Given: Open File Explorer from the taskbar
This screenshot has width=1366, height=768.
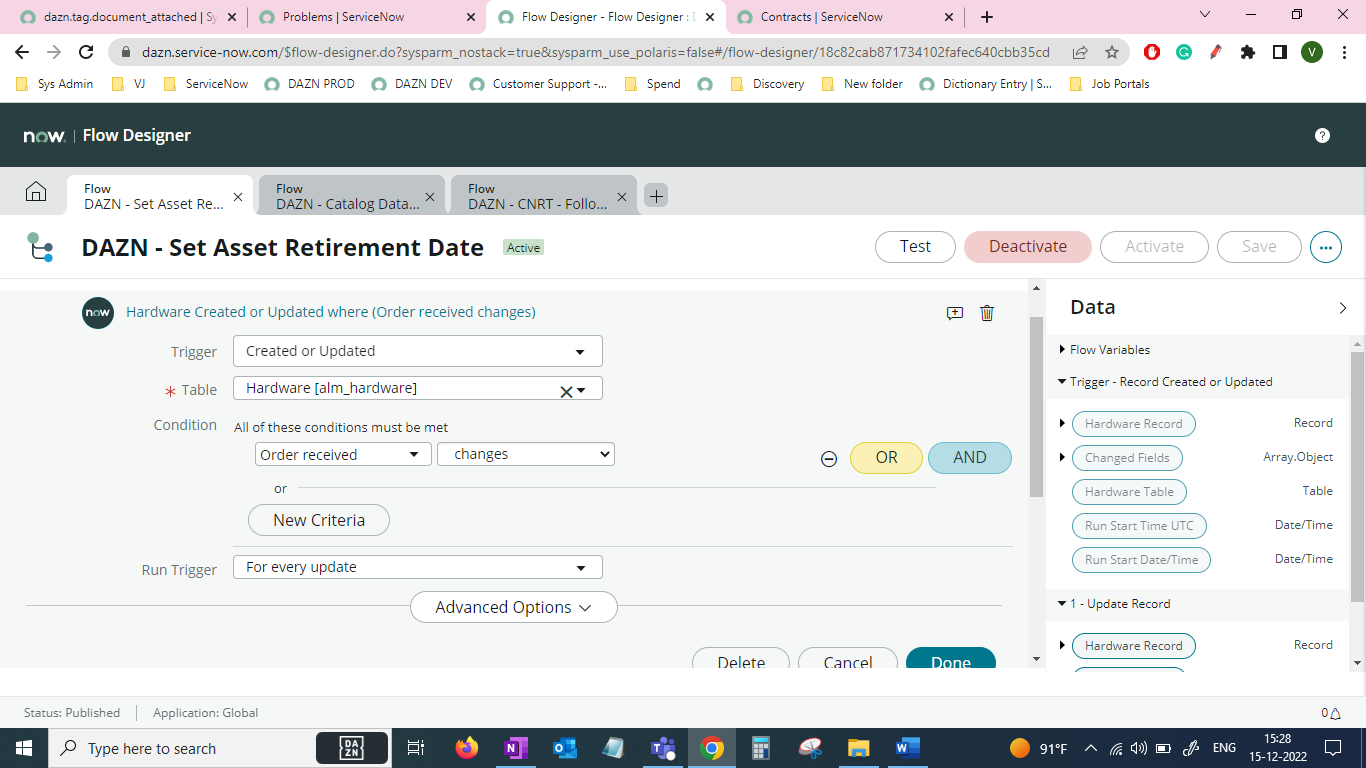Looking at the screenshot, I should point(858,748).
